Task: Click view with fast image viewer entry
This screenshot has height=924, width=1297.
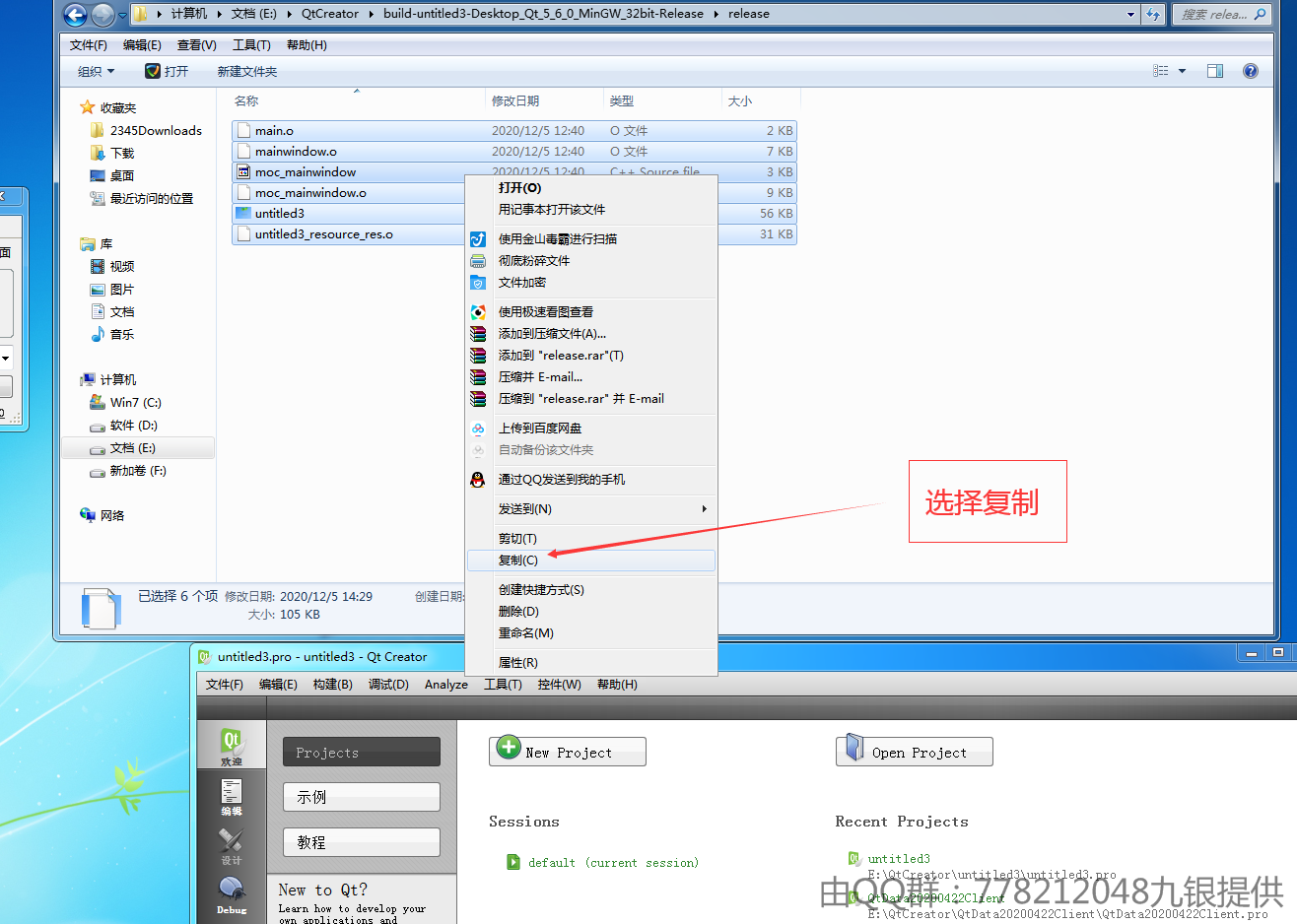Action: pyautogui.click(x=591, y=312)
